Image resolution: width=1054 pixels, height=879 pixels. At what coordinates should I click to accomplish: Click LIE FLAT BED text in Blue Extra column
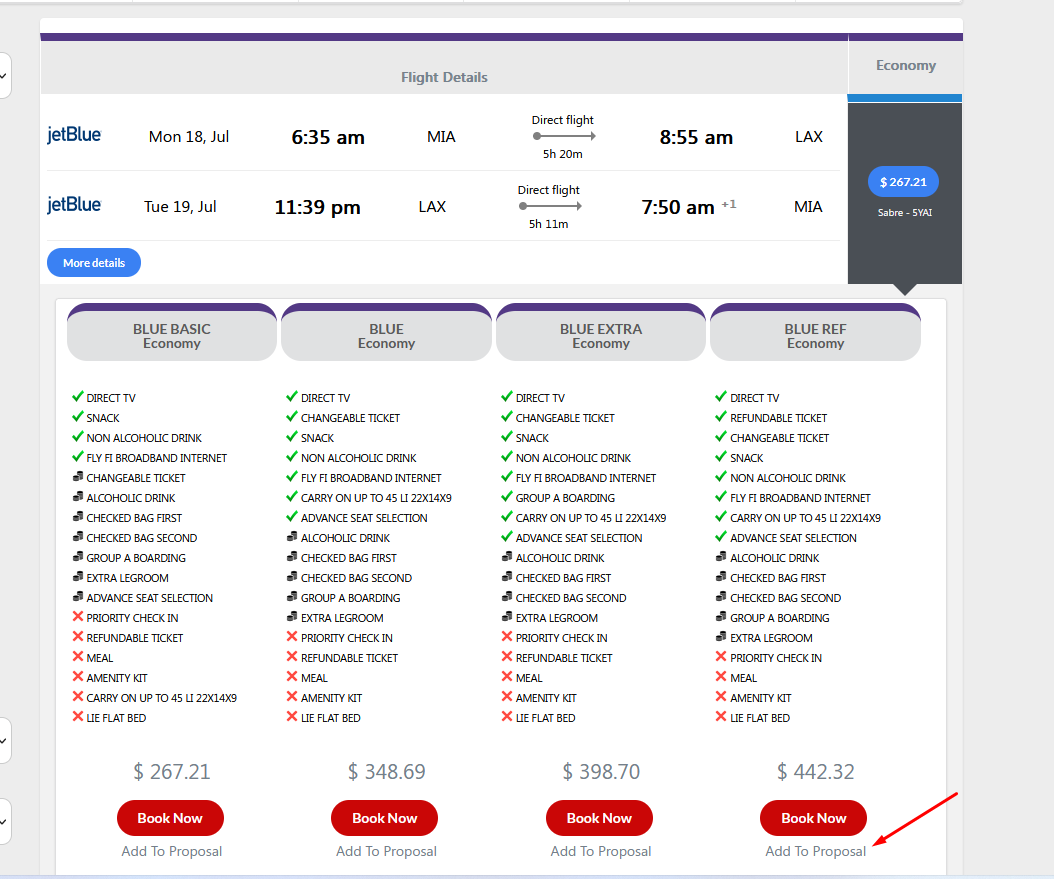pyautogui.click(x=545, y=718)
